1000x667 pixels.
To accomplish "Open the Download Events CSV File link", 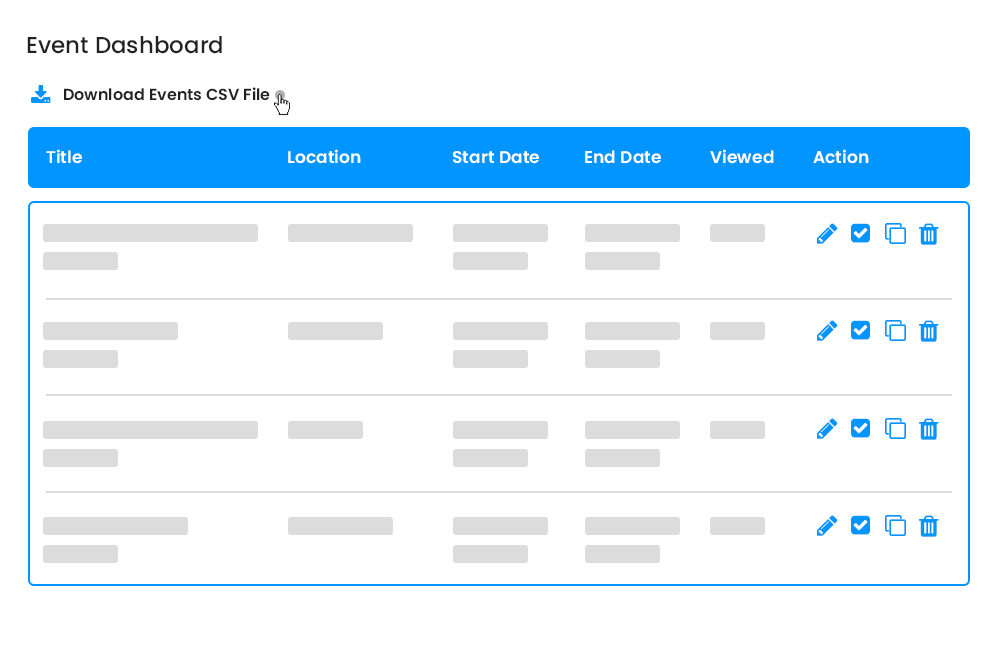I will [166, 94].
